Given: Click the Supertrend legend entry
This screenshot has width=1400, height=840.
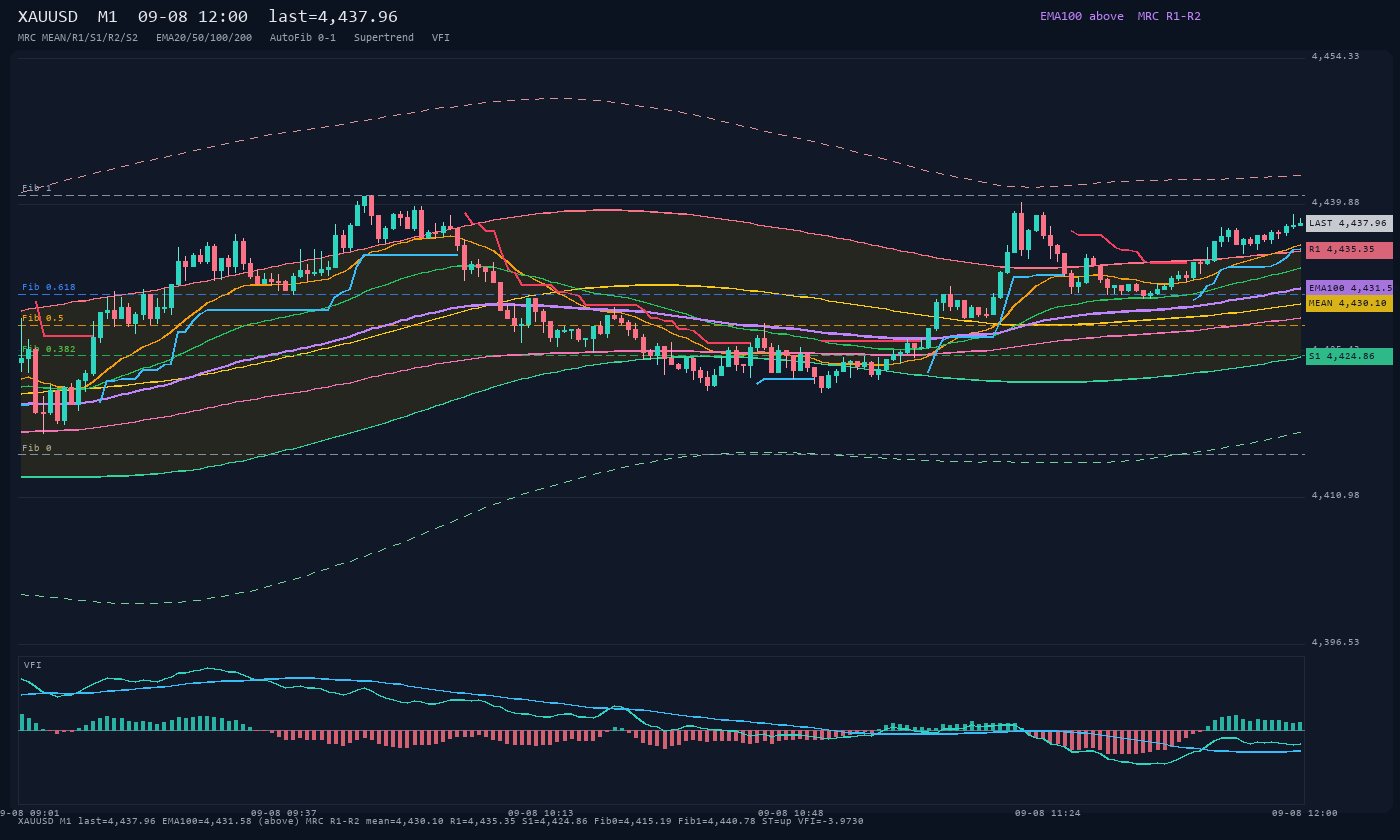Looking at the screenshot, I should pyautogui.click(x=384, y=37).
